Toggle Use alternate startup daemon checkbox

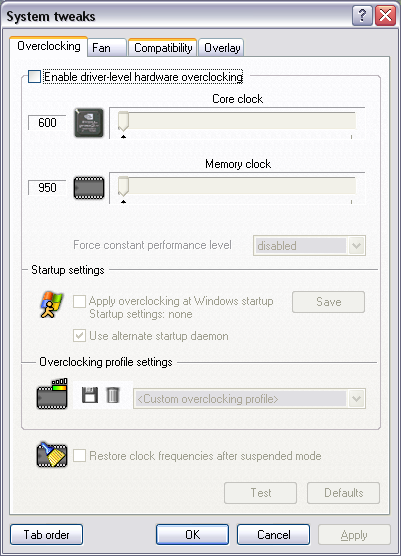(79, 335)
